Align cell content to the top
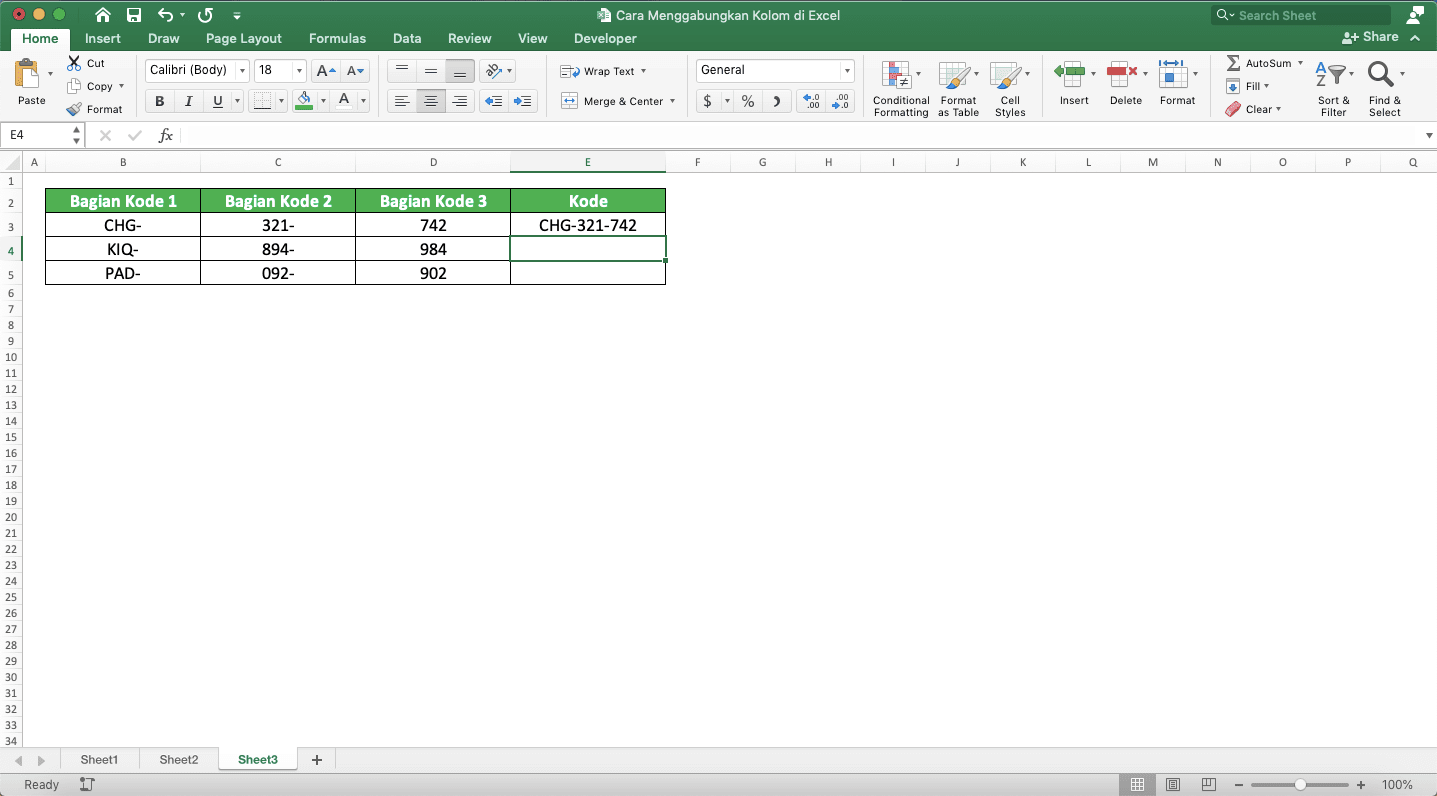 point(402,70)
